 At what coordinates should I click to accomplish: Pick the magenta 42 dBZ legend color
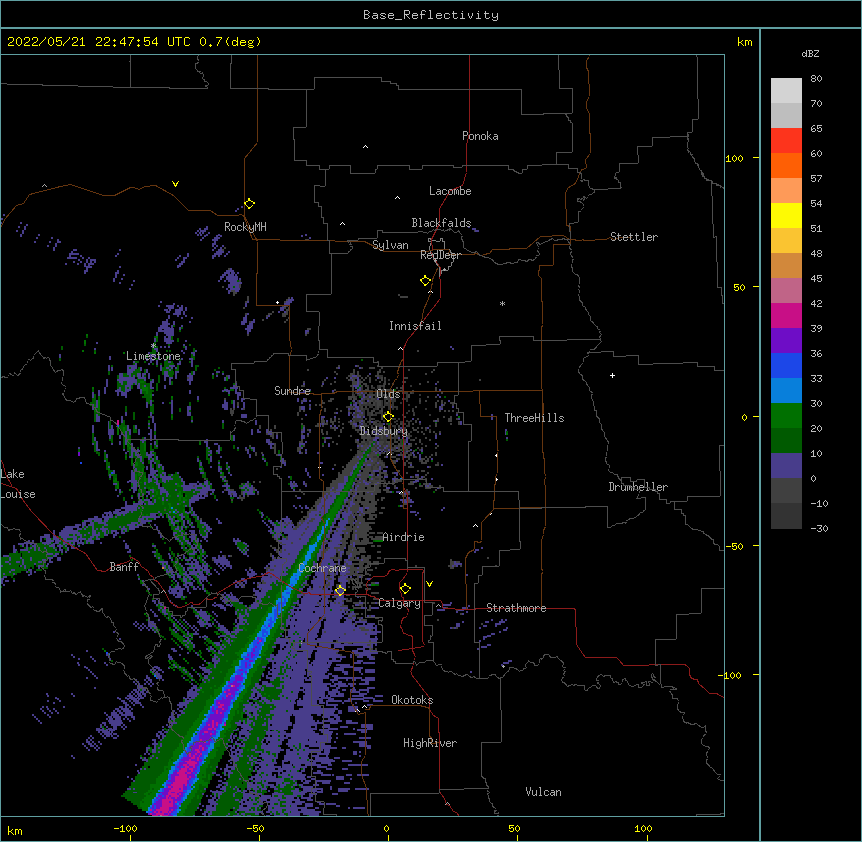click(x=786, y=315)
